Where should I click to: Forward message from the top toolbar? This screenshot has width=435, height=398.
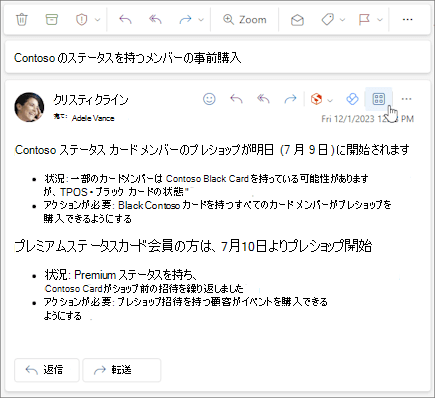coord(185,20)
